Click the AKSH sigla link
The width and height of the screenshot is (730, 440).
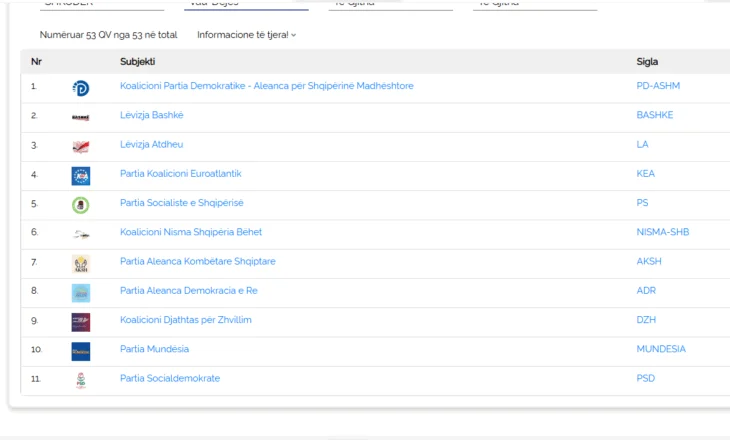pos(649,261)
